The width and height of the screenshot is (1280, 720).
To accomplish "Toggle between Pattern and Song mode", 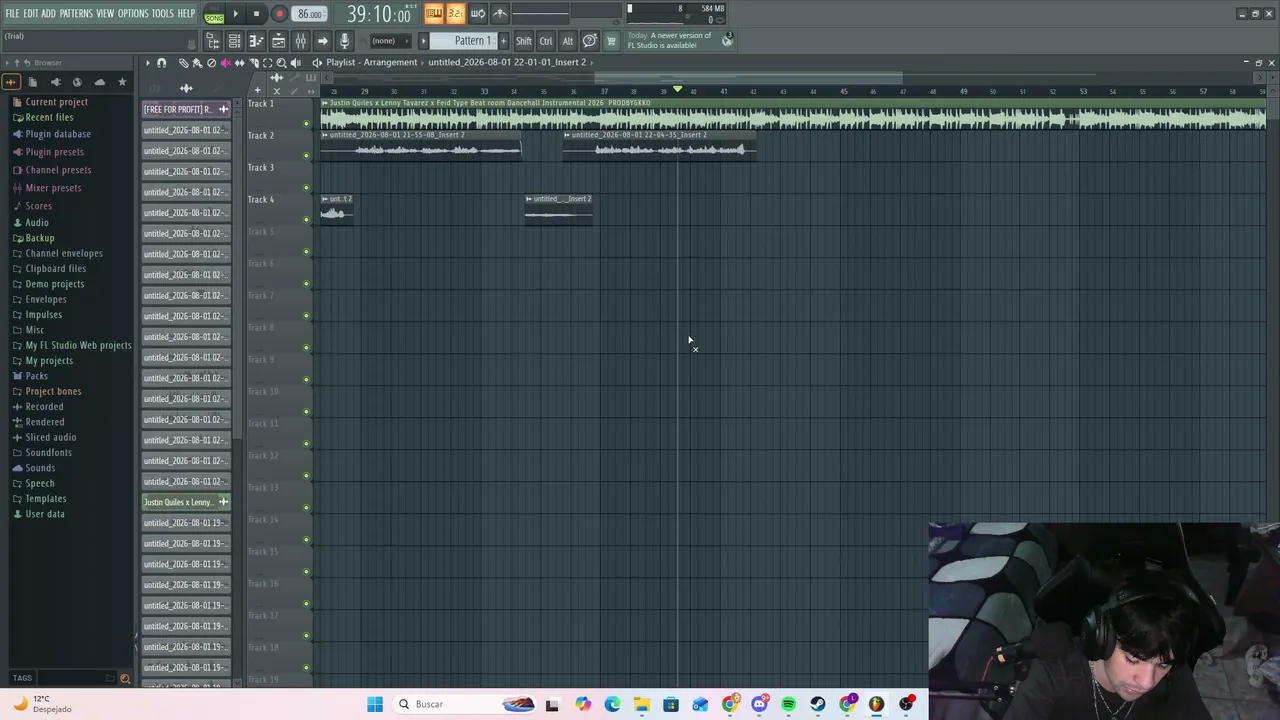I will pyautogui.click(x=214, y=15).
